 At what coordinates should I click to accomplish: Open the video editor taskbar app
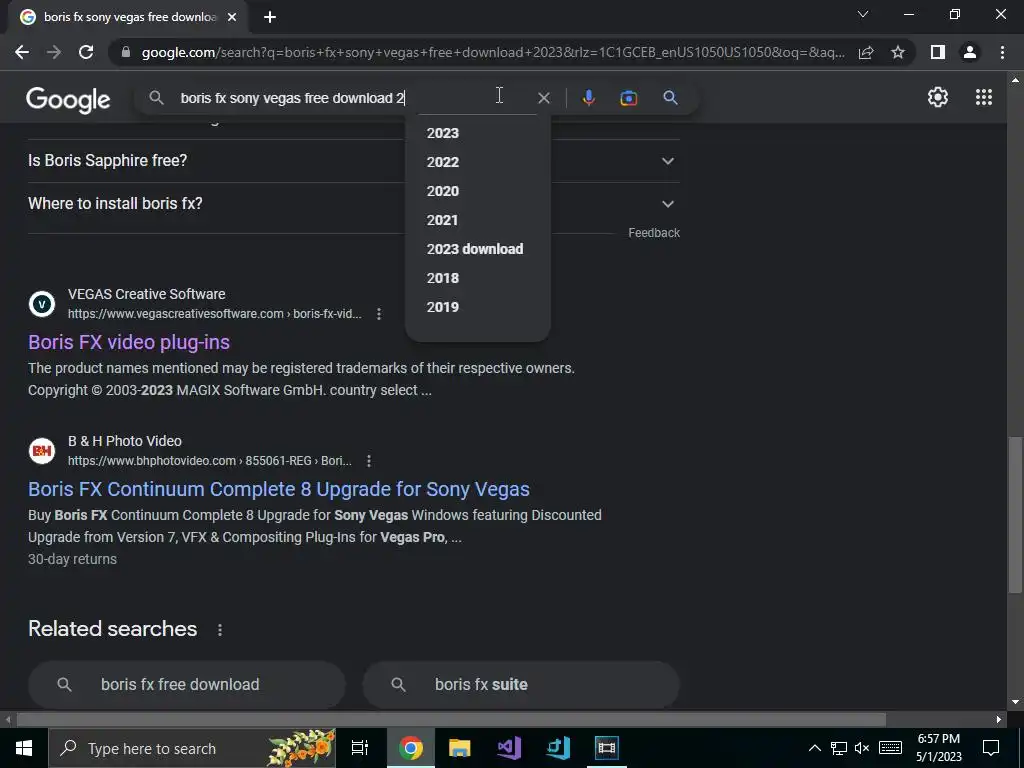coord(607,748)
